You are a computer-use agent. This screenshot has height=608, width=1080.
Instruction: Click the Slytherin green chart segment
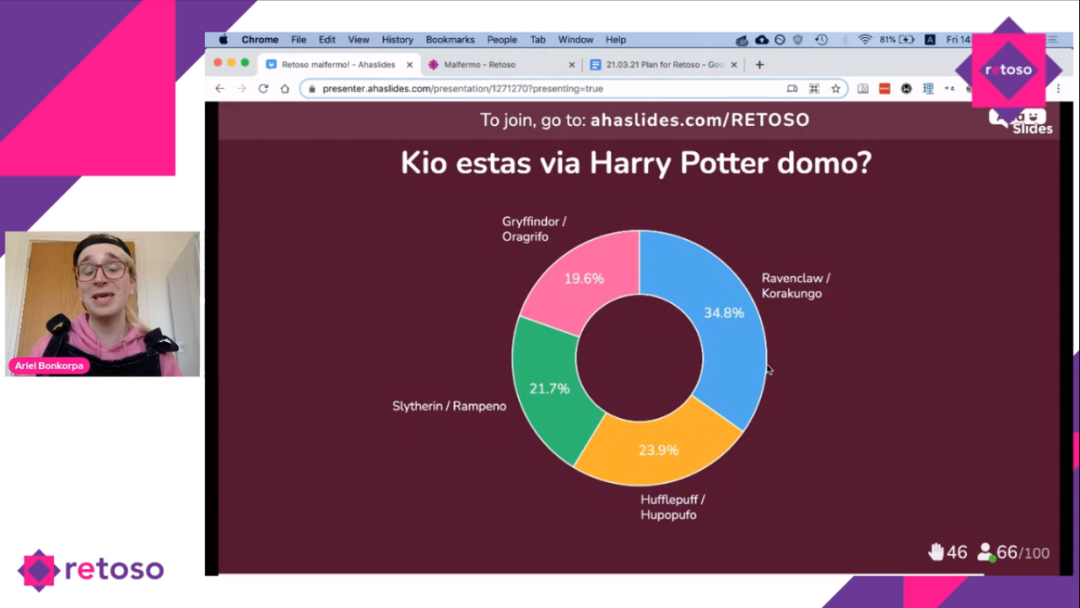tap(550, 388)
